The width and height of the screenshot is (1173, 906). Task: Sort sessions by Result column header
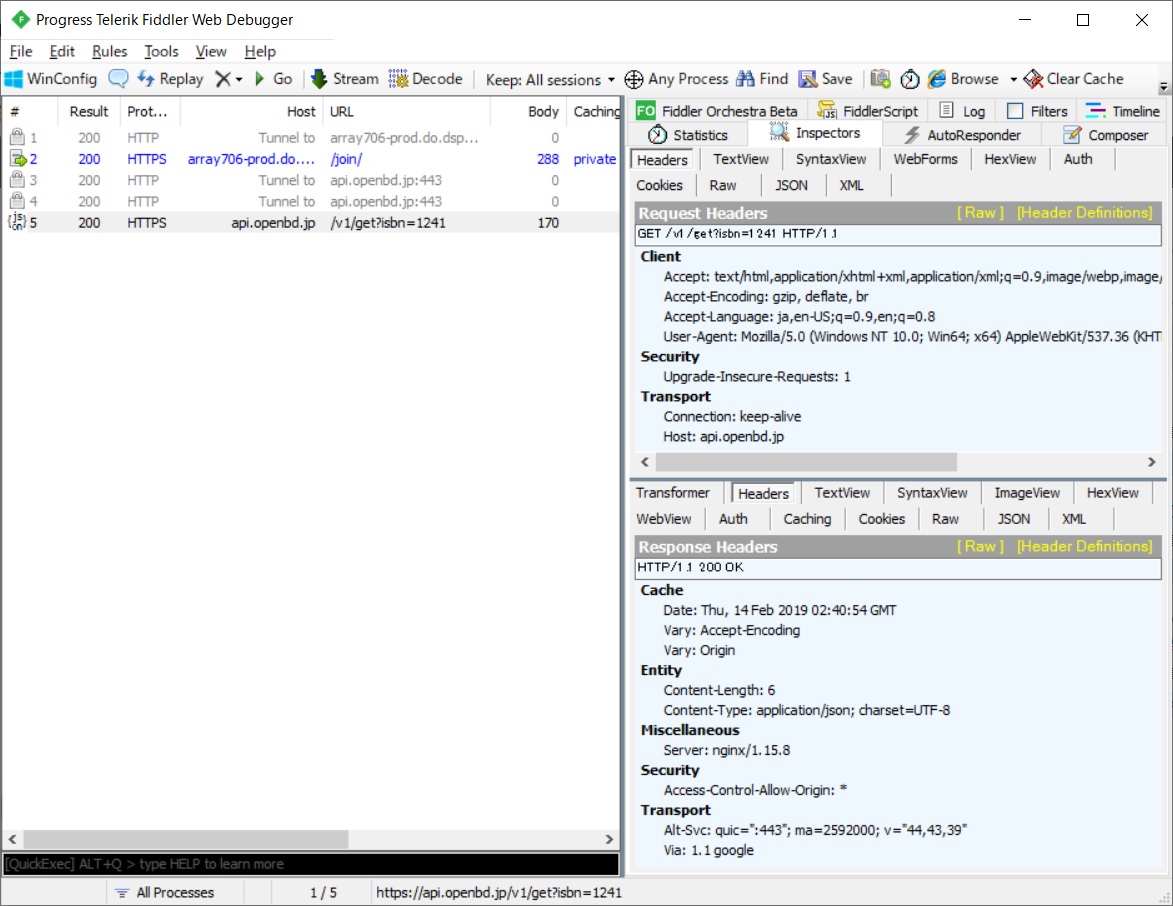(x=89, y=111)
